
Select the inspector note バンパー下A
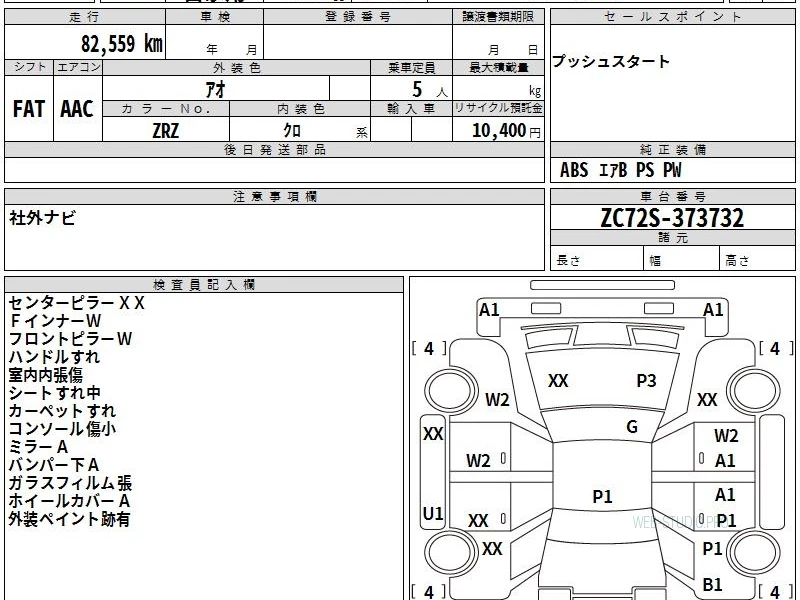coord(54,465)
